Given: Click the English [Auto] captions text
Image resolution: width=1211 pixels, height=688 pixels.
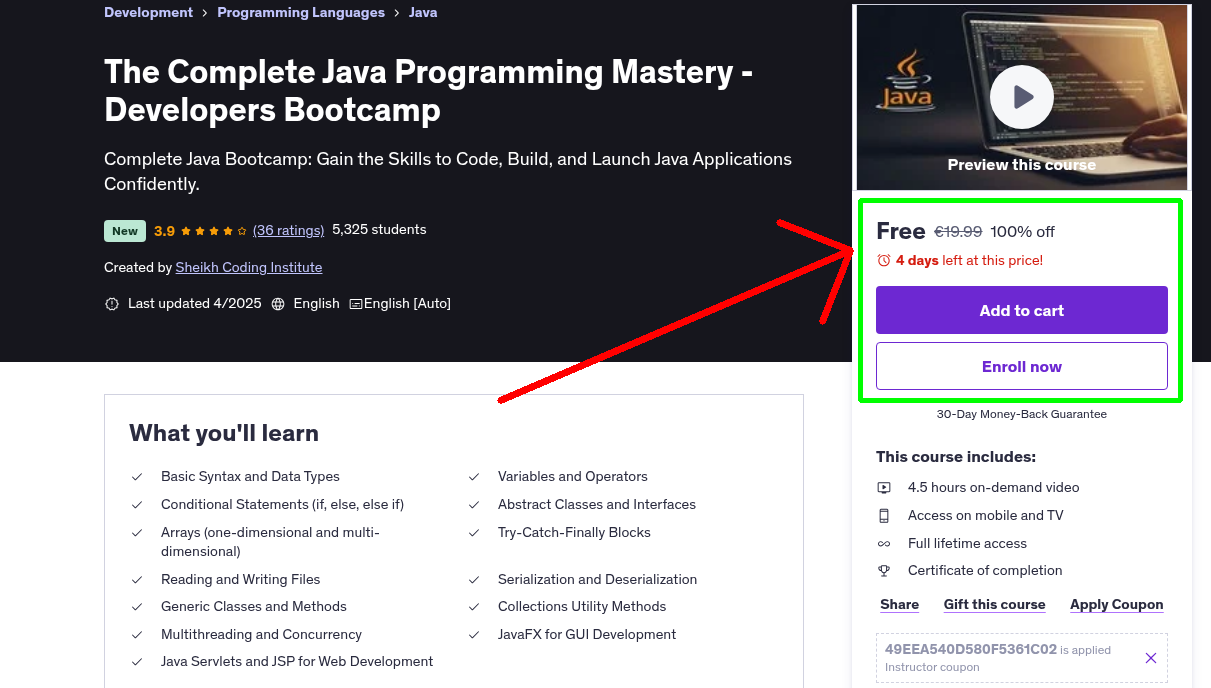Looking at the screenshot, I should point(407,304).
